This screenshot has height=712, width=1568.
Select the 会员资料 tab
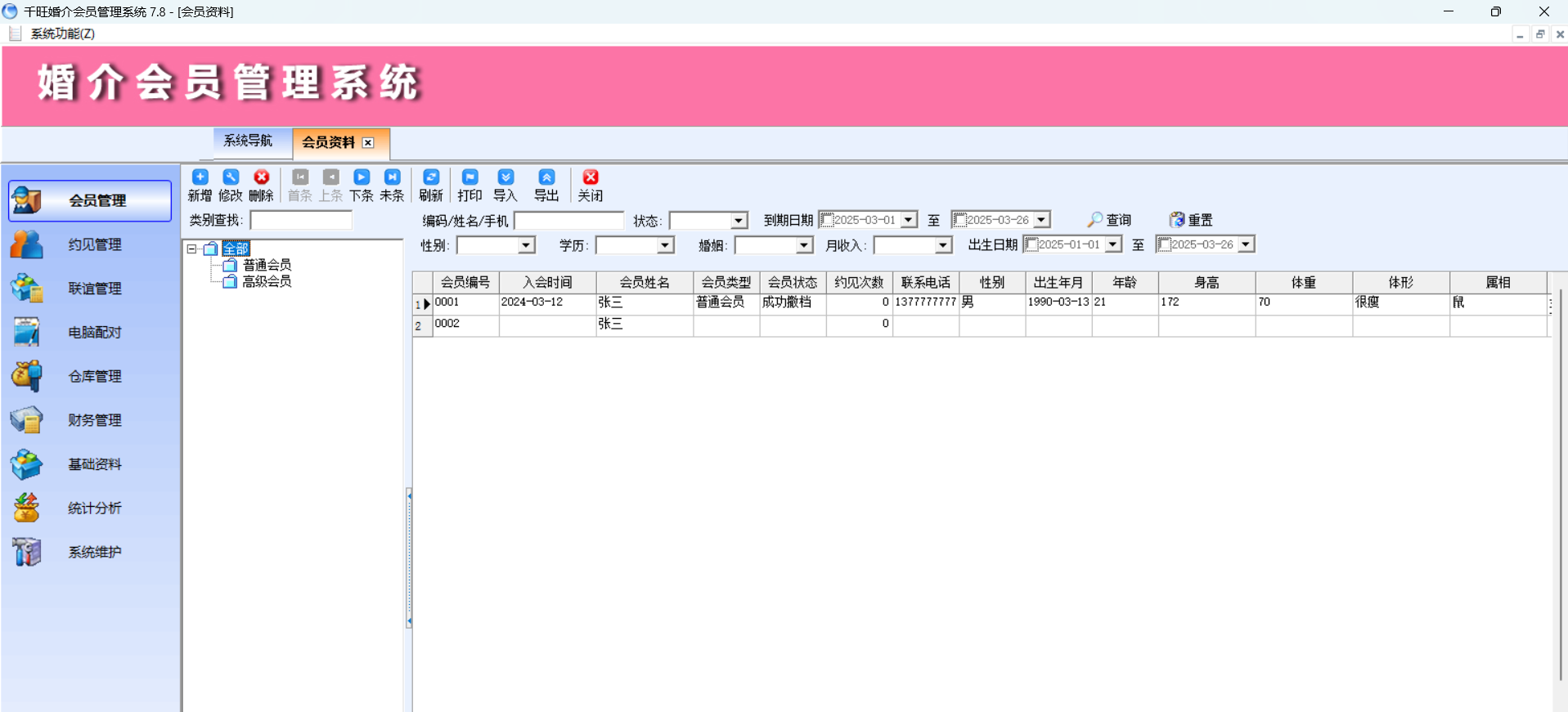click(329, 142)
